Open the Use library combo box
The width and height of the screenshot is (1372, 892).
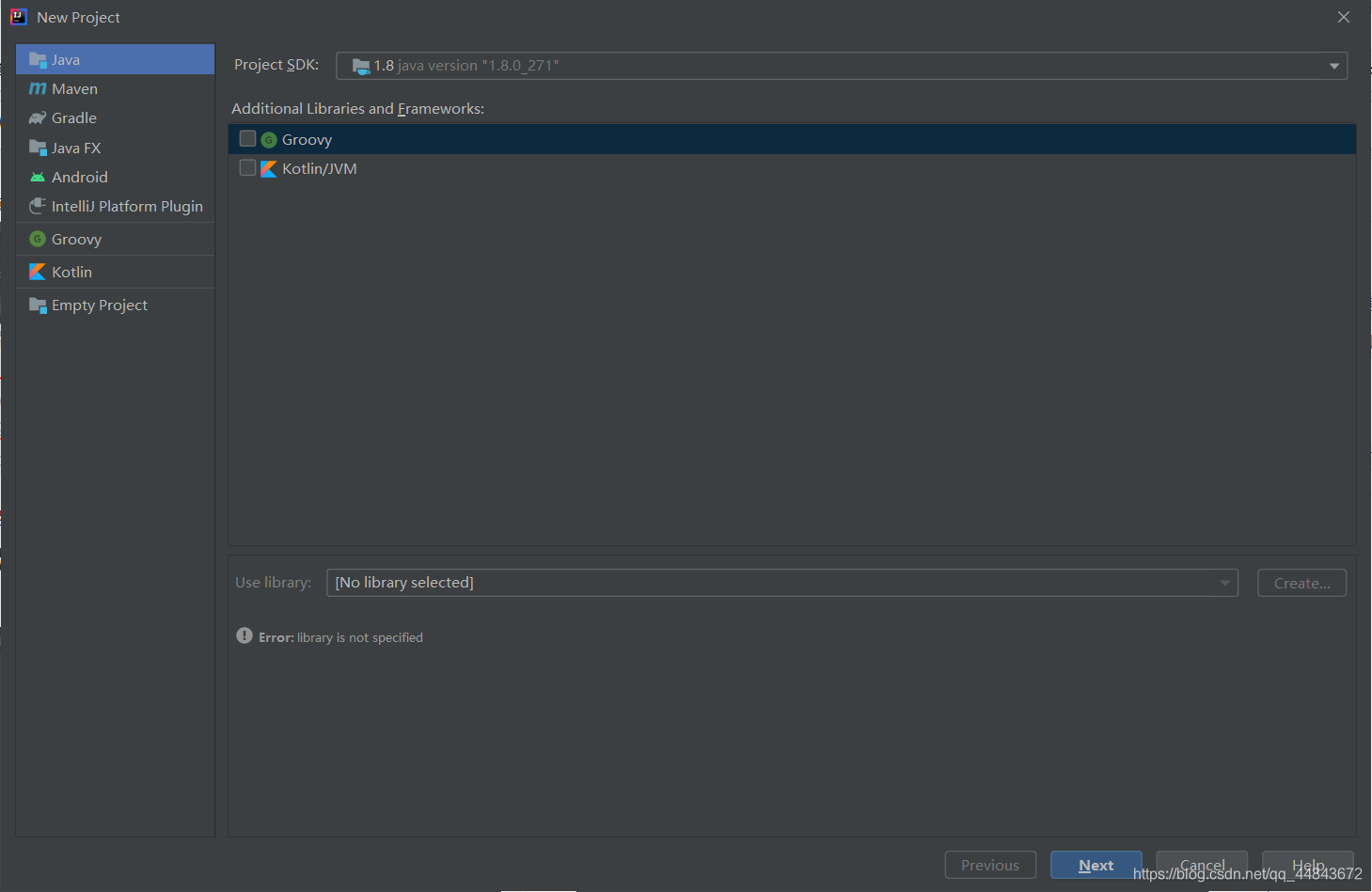[782, 583]
